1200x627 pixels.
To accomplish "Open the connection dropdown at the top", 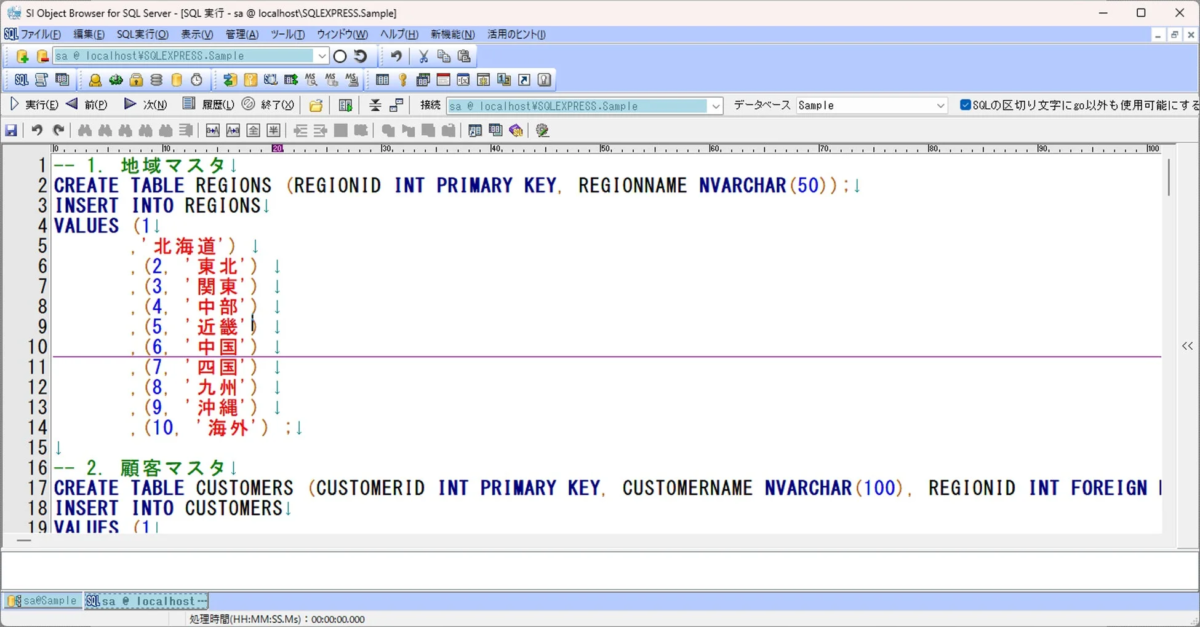I will [324, 57].
